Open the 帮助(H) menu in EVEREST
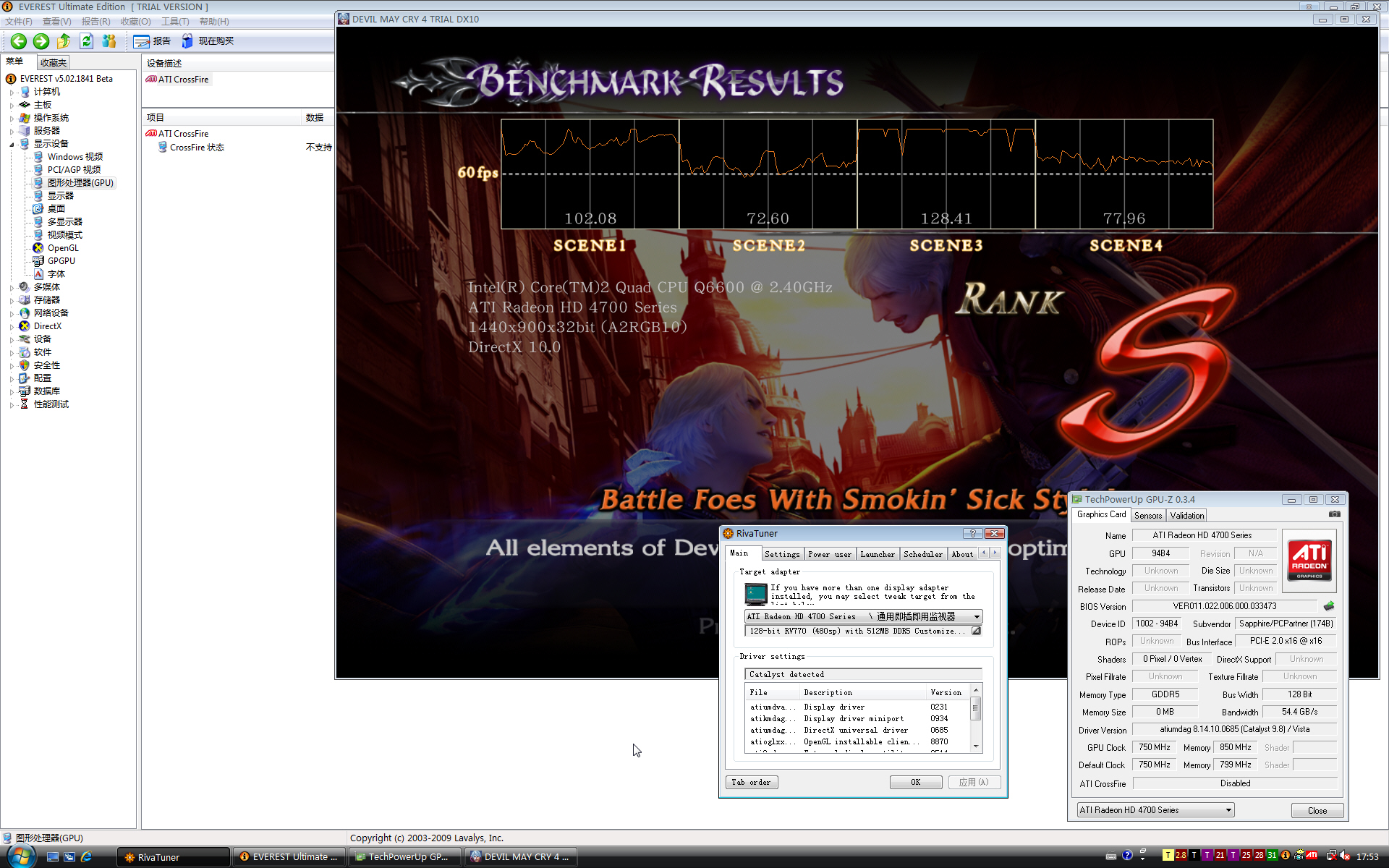The height and width of the screenshot is (868, 1389). pos(214,22)
